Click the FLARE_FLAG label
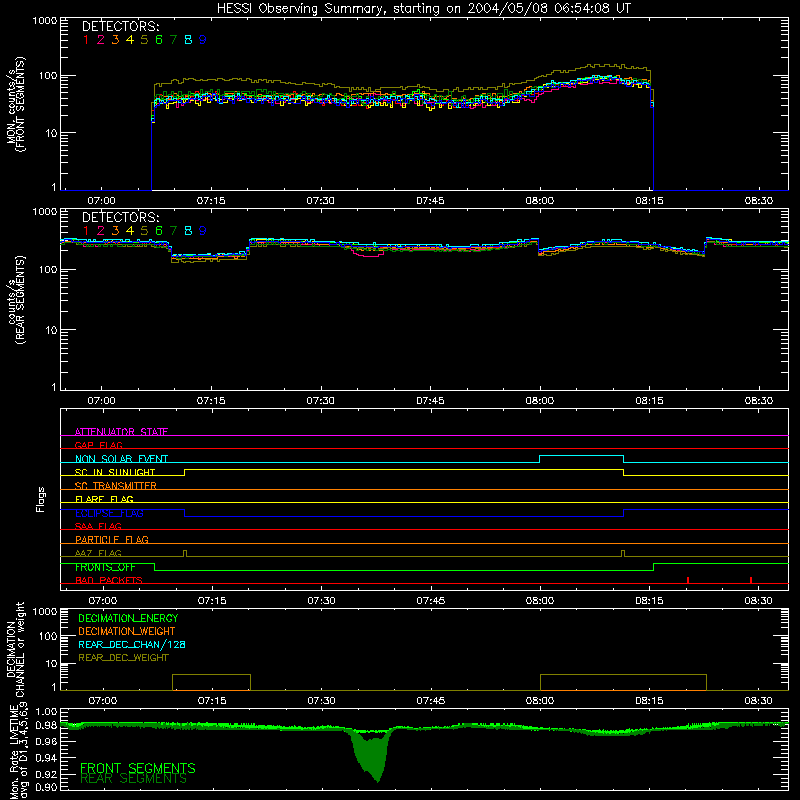 pos(104,499)
